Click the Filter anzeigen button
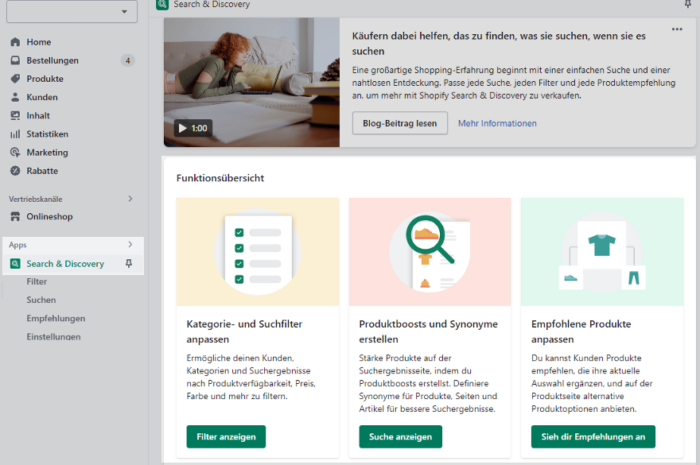Viewport: 700px width, 465px height. point(226,436)
